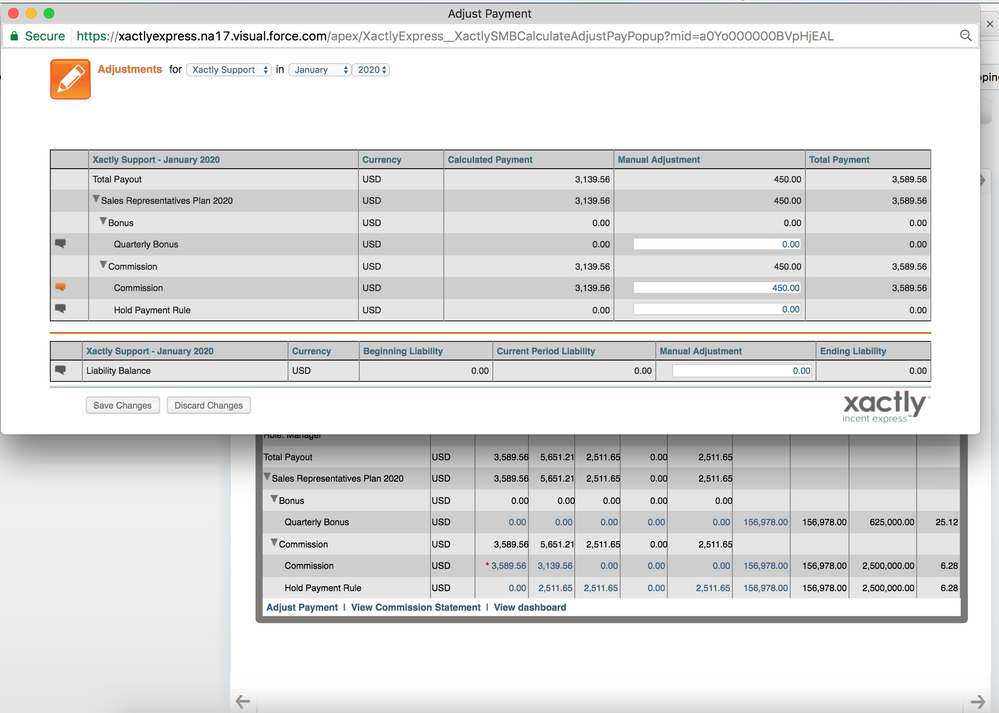Click the starred 3,589.56 Commission link
Screen dimensions: 999x713
(508, 566)
